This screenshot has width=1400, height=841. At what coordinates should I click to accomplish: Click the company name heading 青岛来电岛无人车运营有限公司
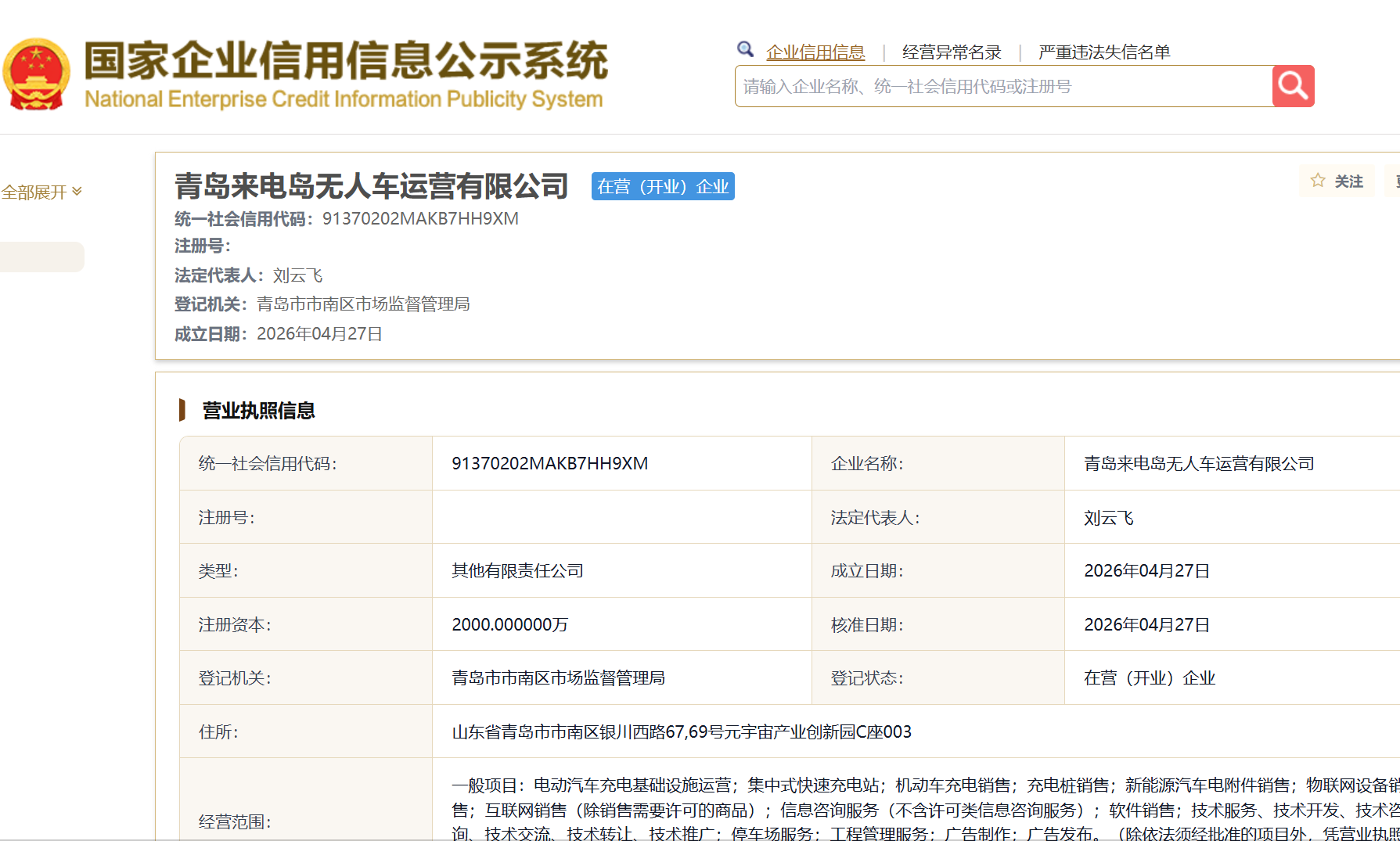(371, 186)
